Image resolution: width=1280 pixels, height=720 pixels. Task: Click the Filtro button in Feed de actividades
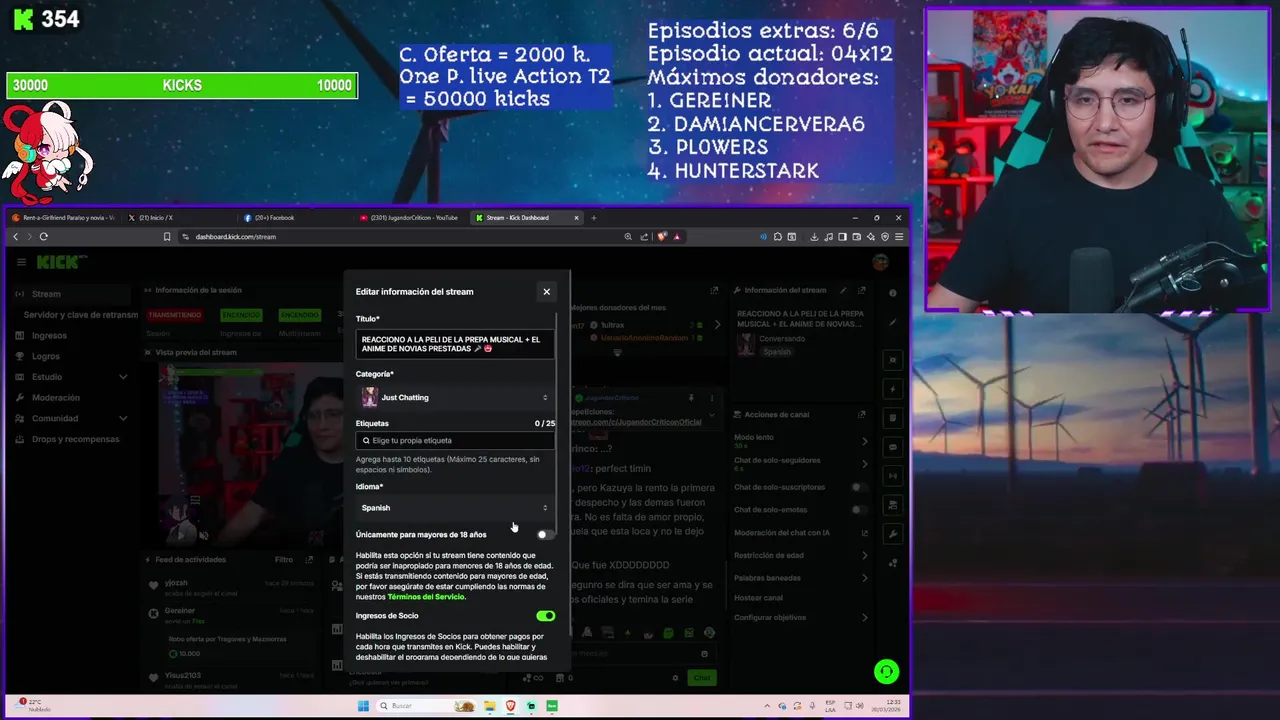click(284, 560)
